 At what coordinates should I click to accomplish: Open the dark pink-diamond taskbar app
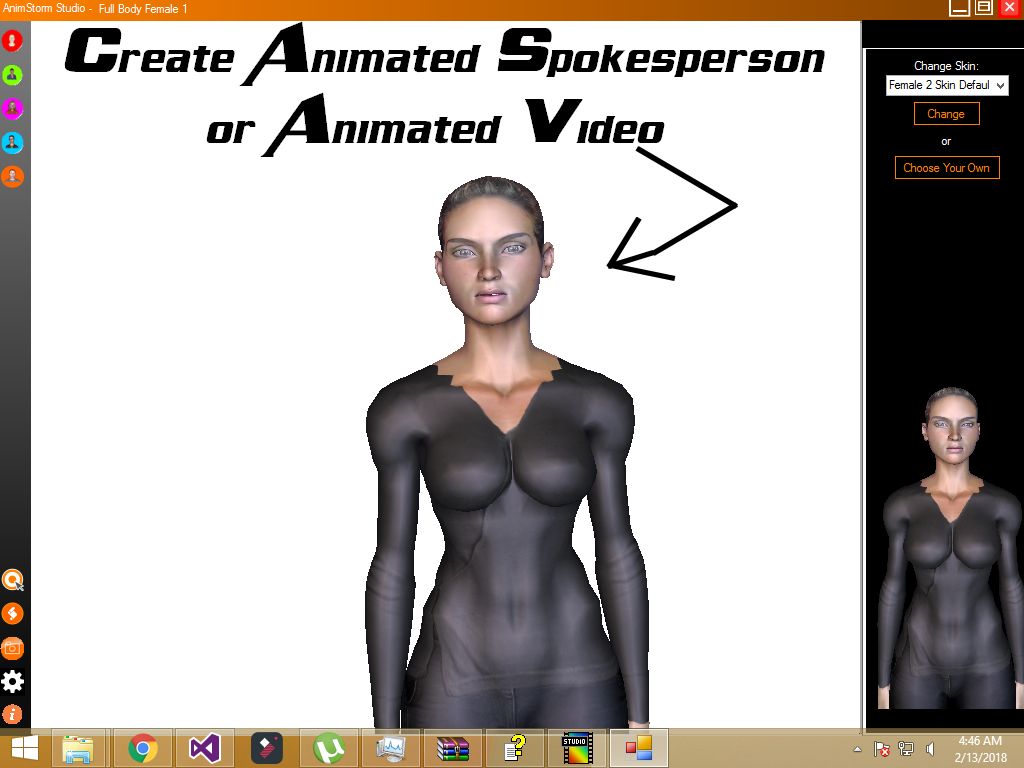pyautogui.click(x=267, y=748)
